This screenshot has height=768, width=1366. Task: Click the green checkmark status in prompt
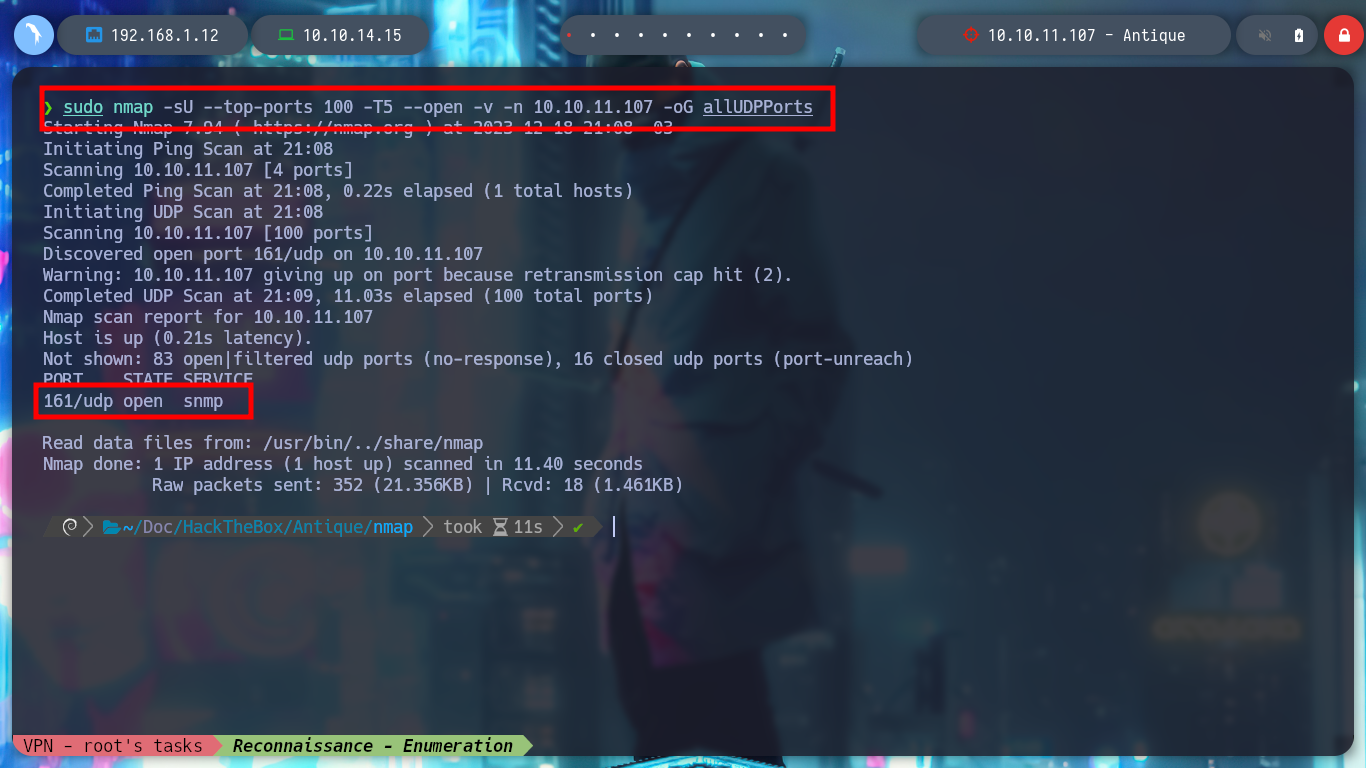pos(578,527)
